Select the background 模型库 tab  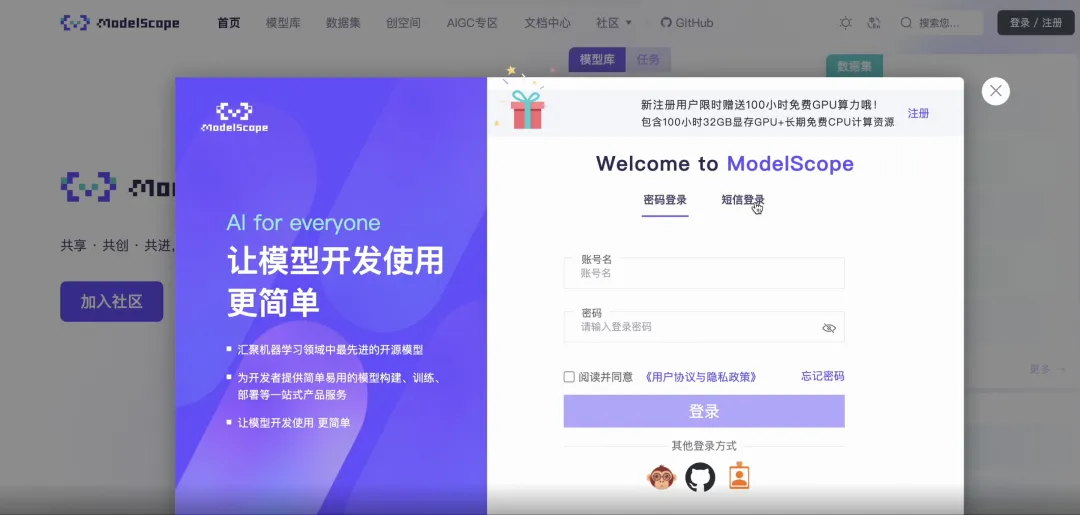click(596, 60)
